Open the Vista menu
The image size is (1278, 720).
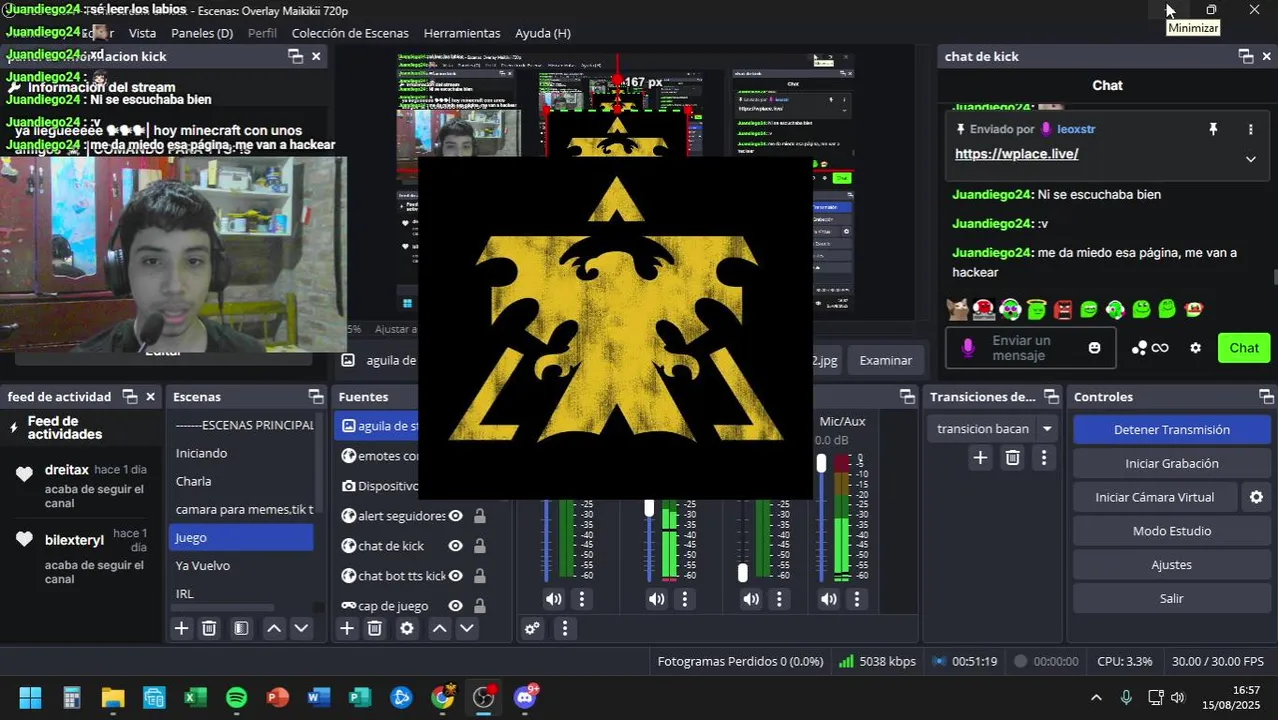tap(142, 33)
